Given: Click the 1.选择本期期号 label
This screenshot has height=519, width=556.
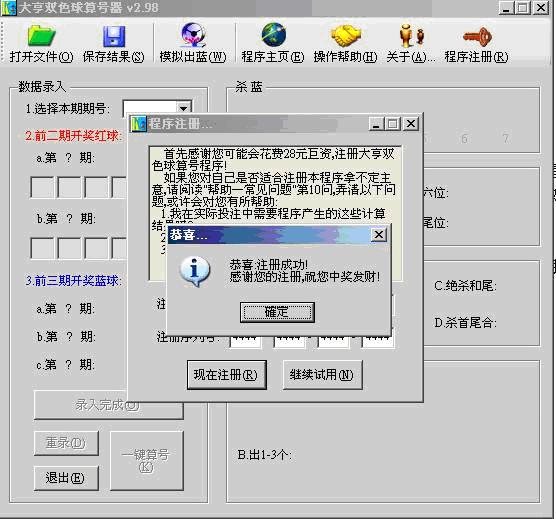Looking at the screenshot, I should 67,109.
